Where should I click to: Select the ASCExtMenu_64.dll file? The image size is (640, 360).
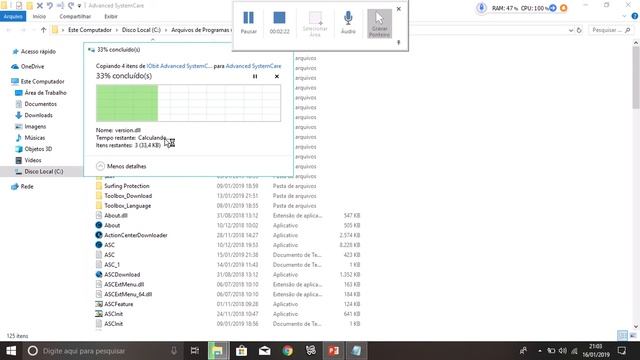128,294
